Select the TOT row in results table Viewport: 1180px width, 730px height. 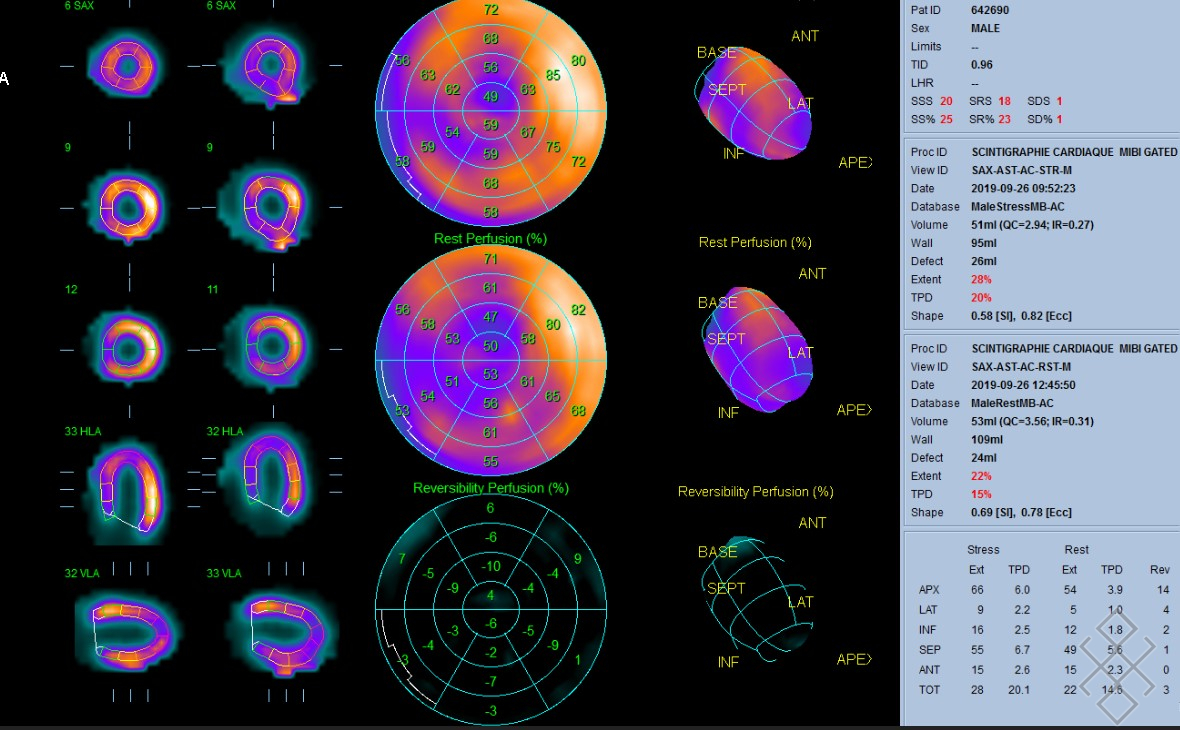click(x=929, y=690)
